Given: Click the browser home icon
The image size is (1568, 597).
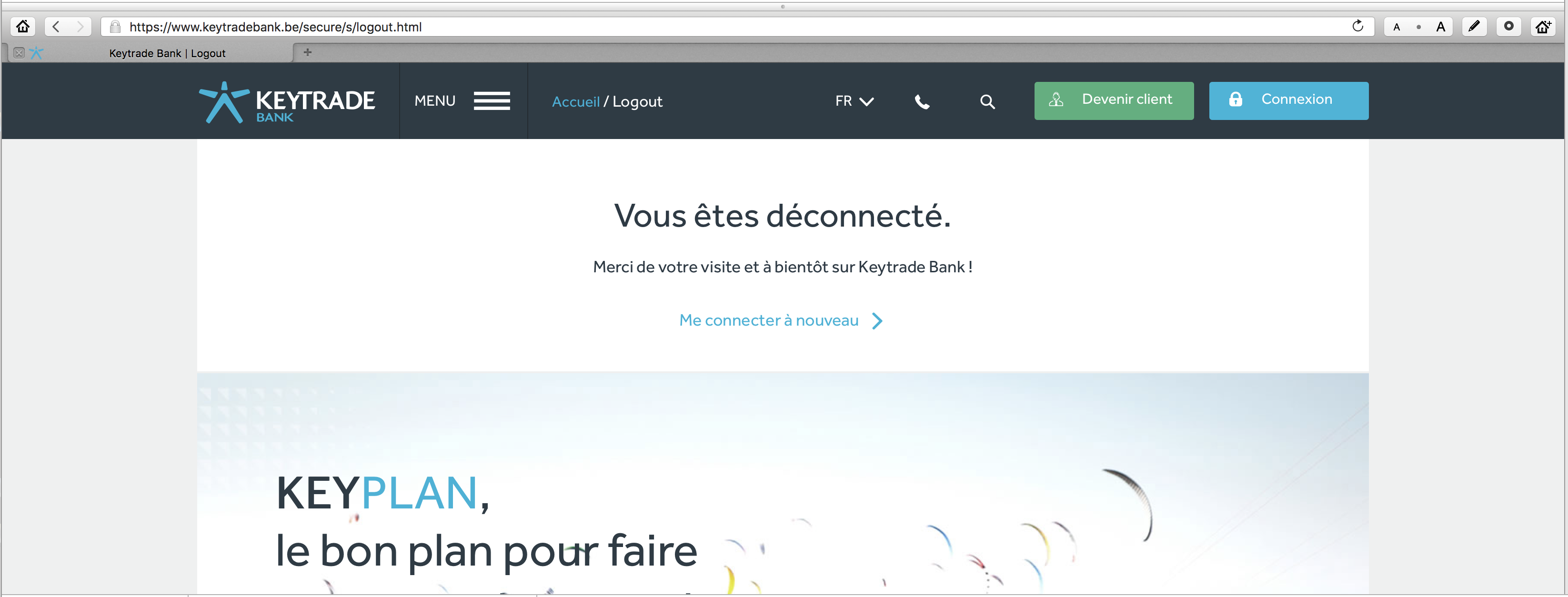Looking at the screenshot, I should point(22,27).
